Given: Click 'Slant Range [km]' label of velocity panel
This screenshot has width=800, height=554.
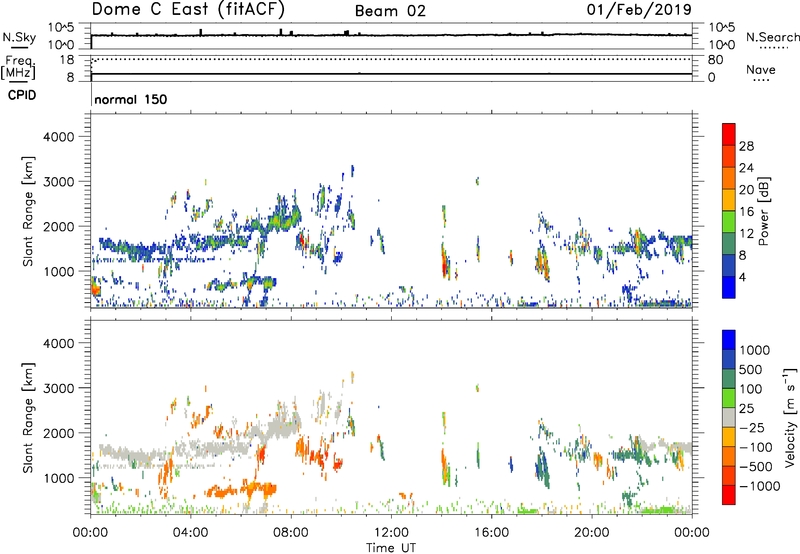Looking at the screenshot, I should point(28,418).
